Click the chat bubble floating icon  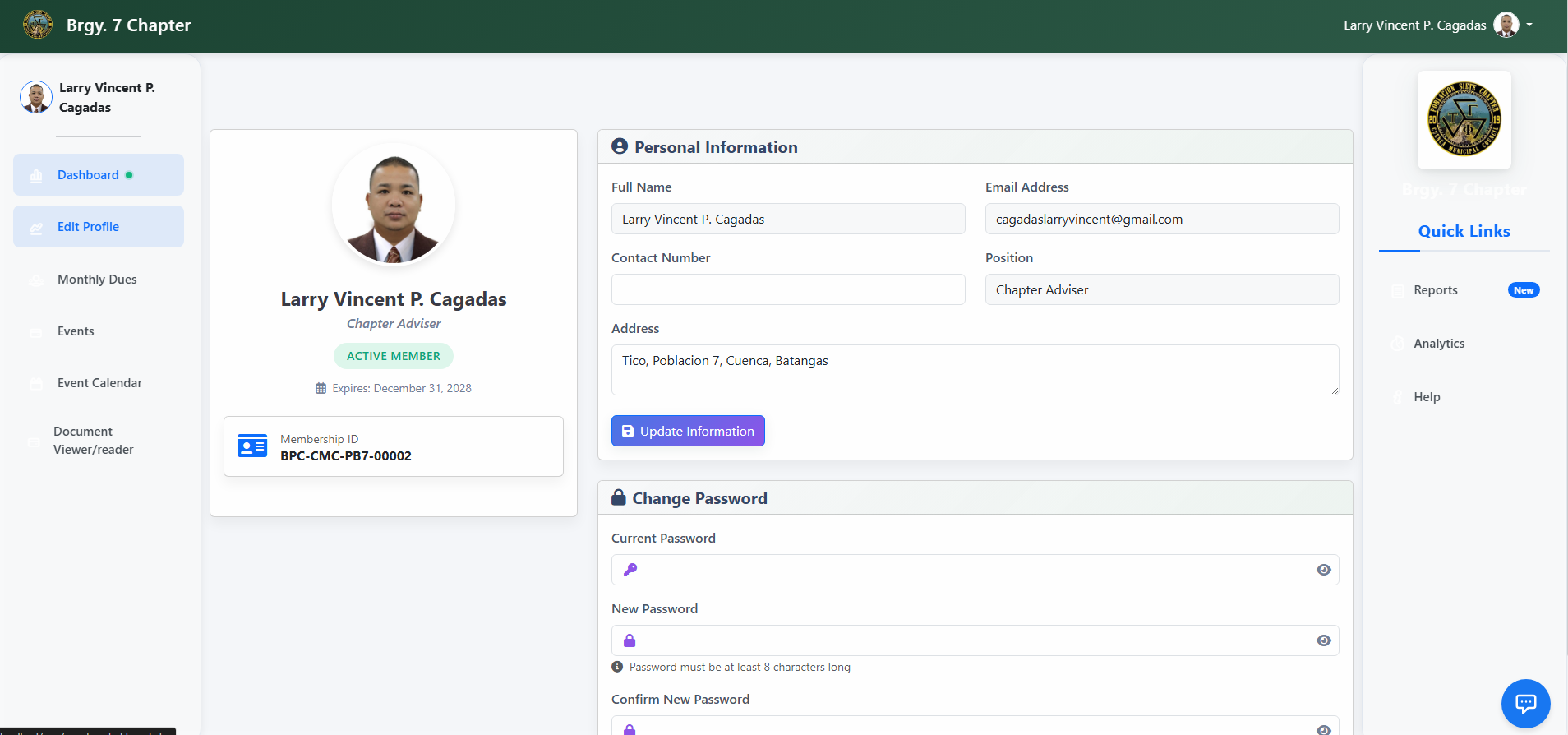pyautogui.click(x=1525, y=703)
